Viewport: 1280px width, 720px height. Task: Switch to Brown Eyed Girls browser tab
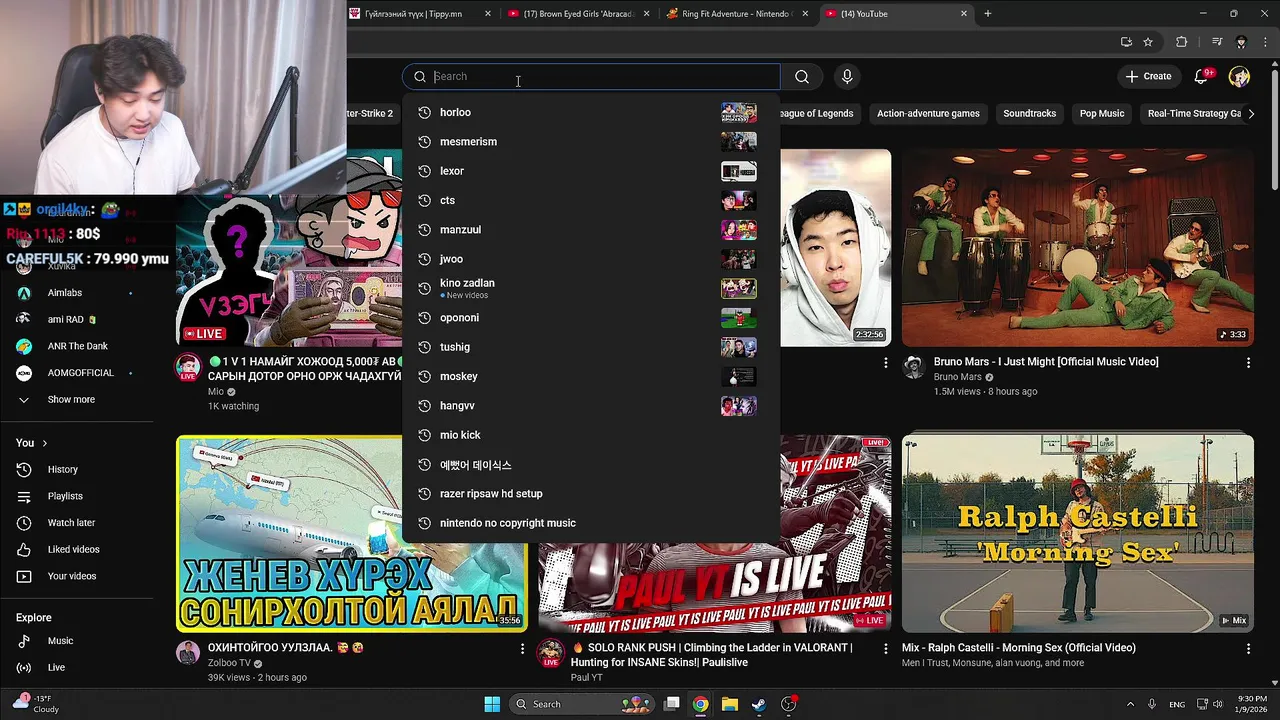pyautogui.click(x=578, y=14)
